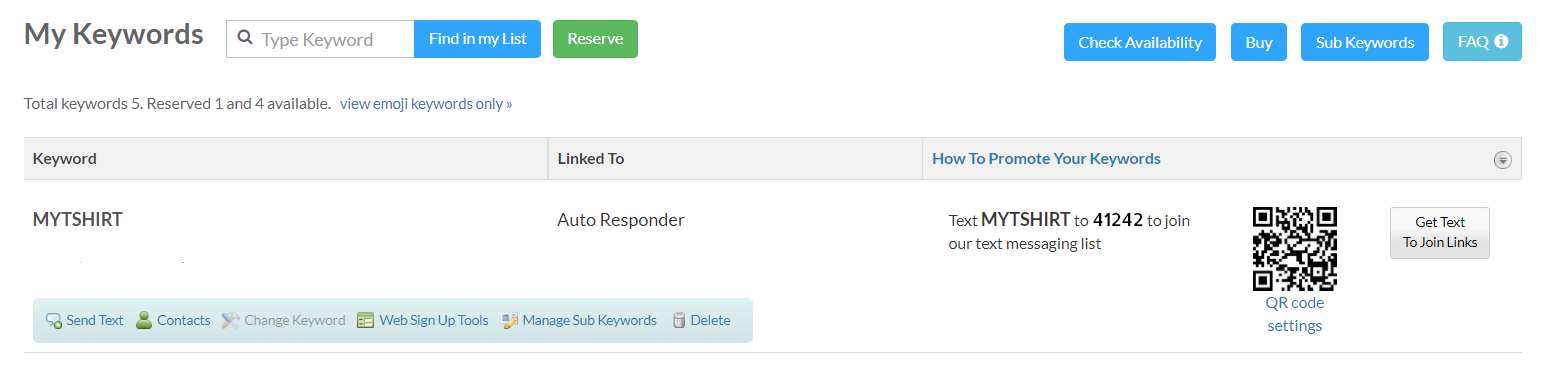
Task: Click the search magnifier icon
Action: [x=245, y=39]
